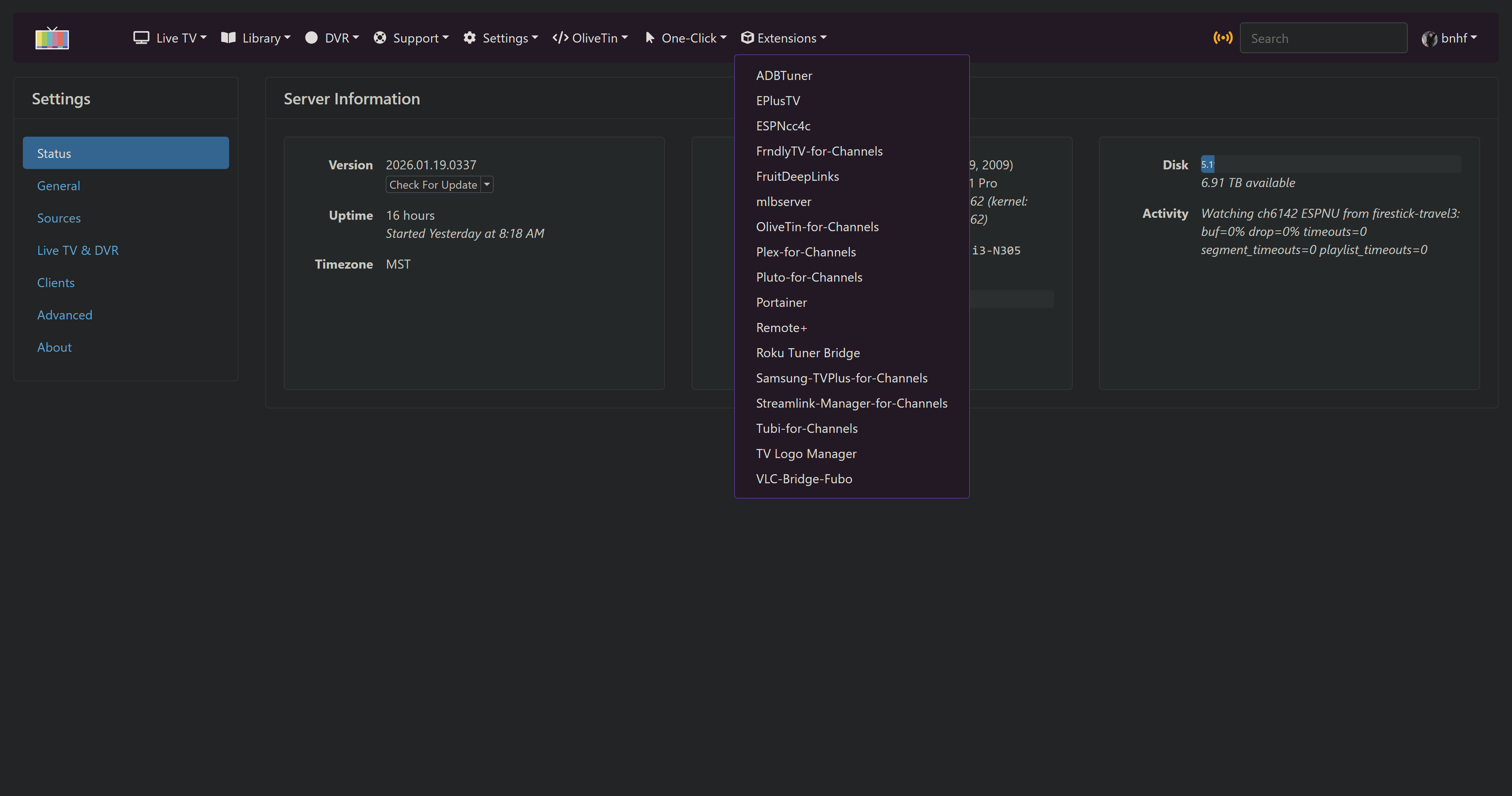Click the Support lifebuoy icon
The width and height of the screenshot is (1512, 796).
coord(380,37)
